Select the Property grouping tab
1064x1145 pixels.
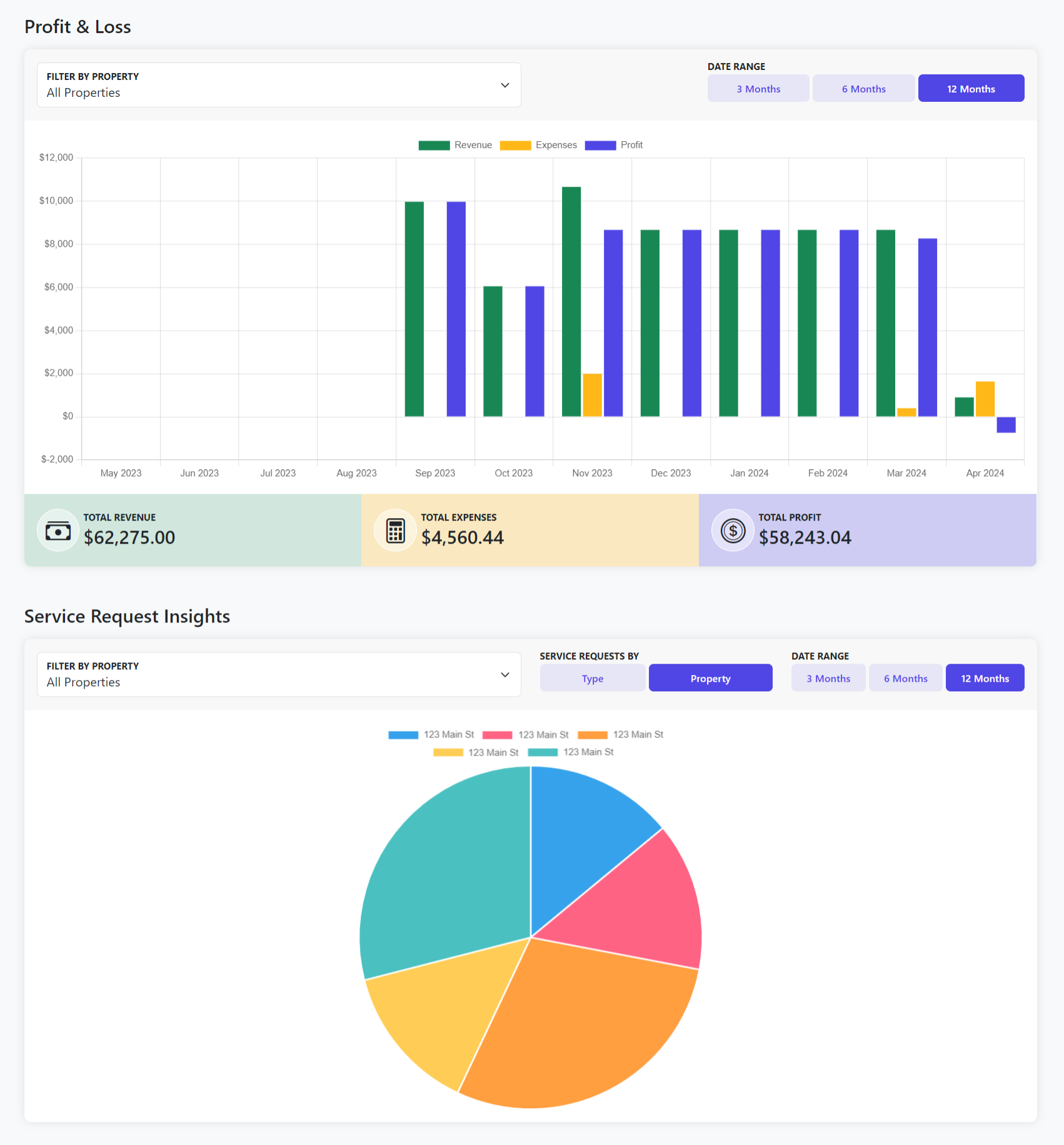click(x=710, y=677)
